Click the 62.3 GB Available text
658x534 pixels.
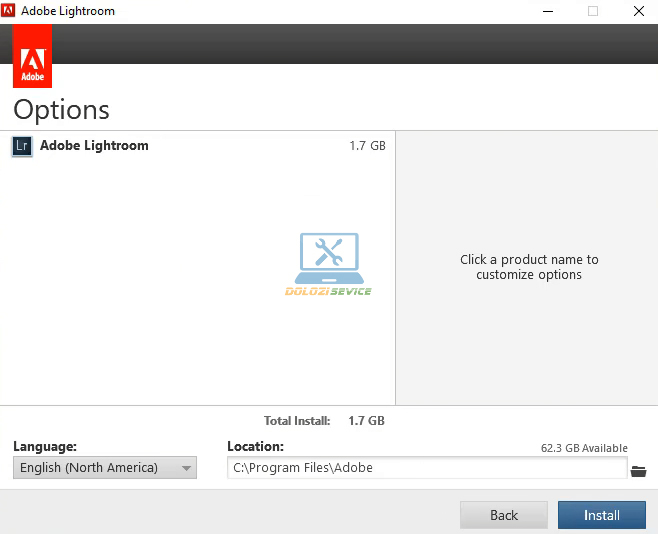583,448
